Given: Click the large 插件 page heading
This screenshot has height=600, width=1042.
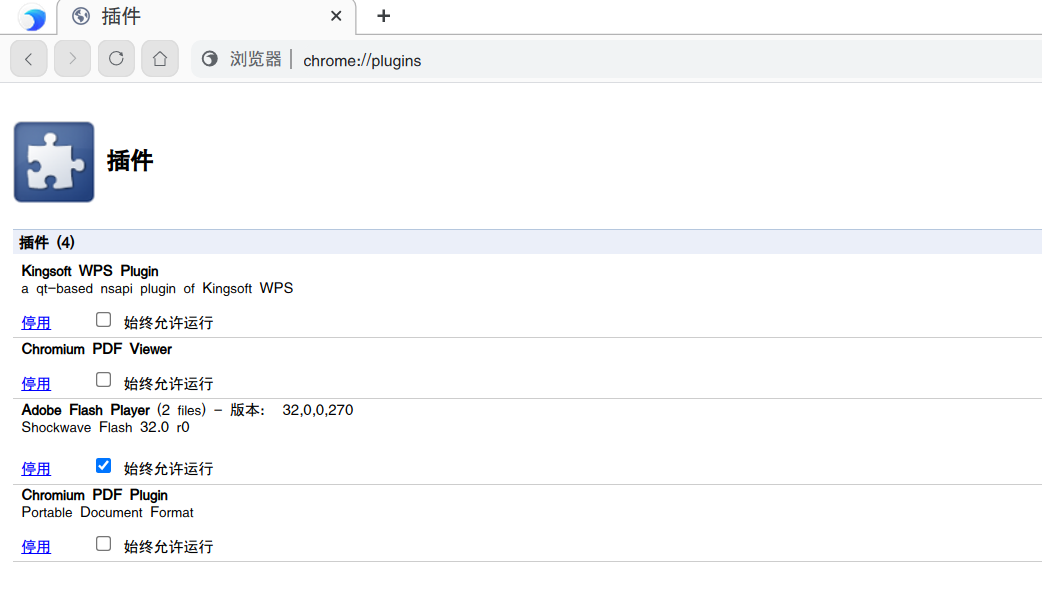Looking at the screenshot, I should [x=130, y=161].
